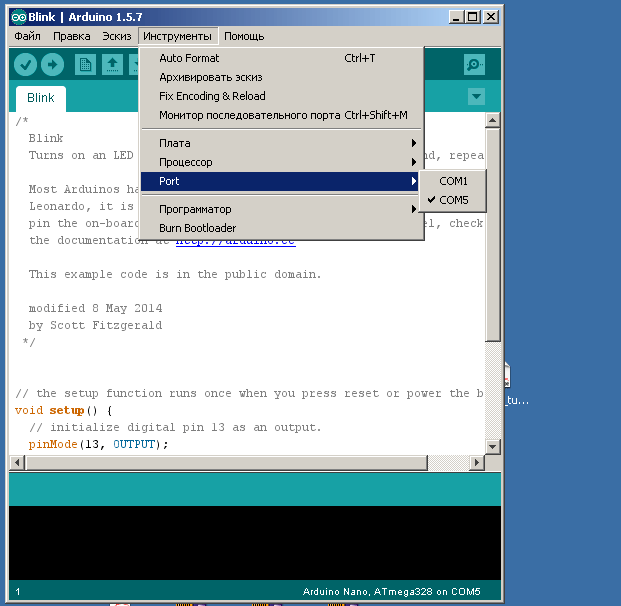621x606 pixels.
Task: Click the line number 1 in status bar
Action: [x=17, y=592]
